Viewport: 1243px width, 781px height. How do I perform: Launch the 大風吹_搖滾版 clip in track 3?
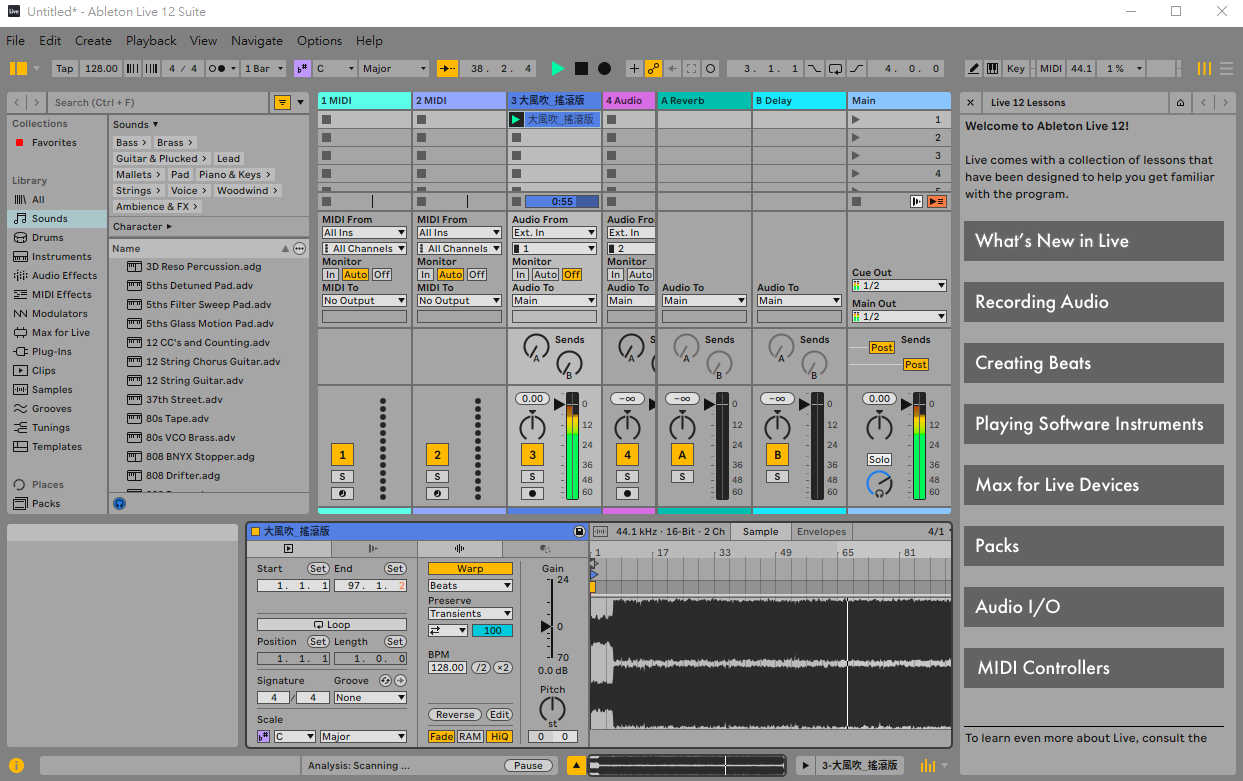pos(516,120)
